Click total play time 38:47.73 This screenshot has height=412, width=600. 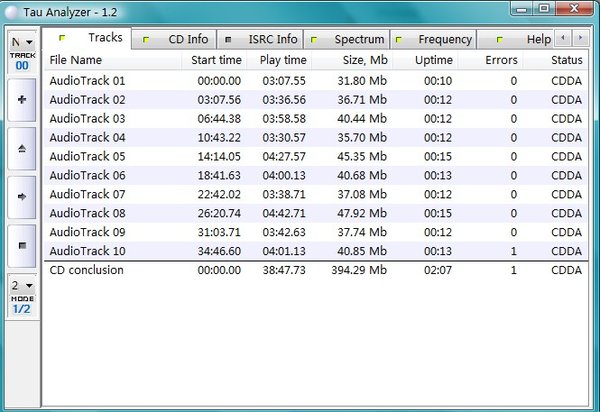(284, 270)
